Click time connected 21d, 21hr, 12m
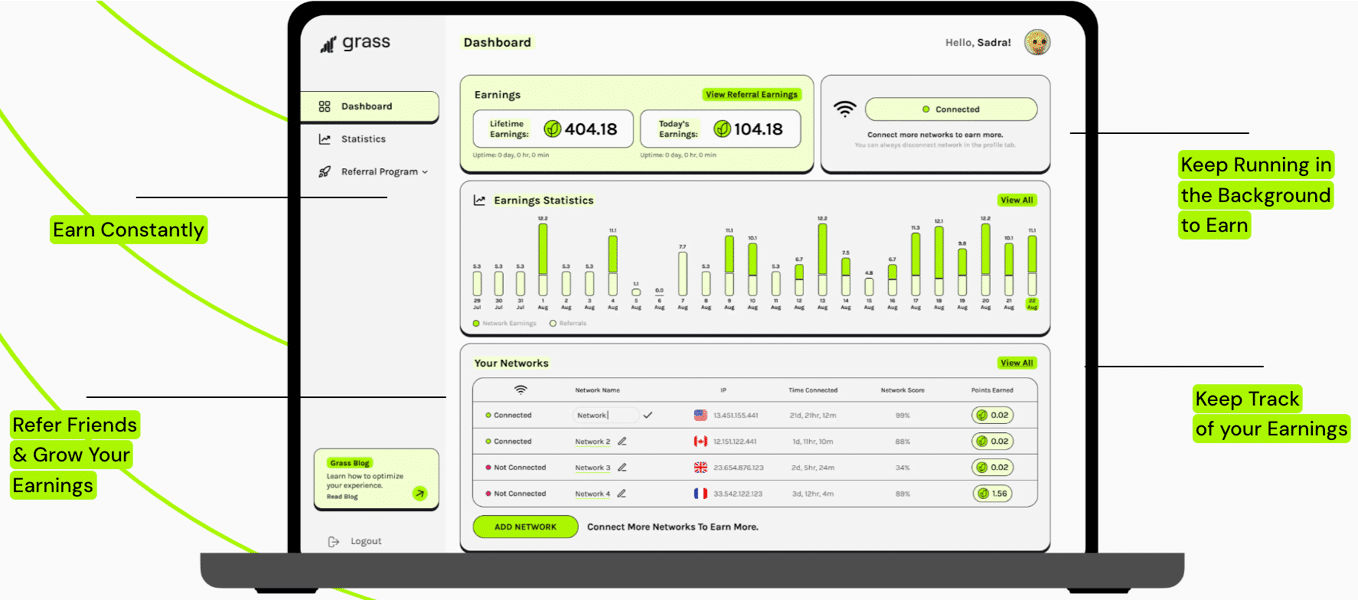The width and height of the screenshot is (1358, 600). (x=812, y=415)
